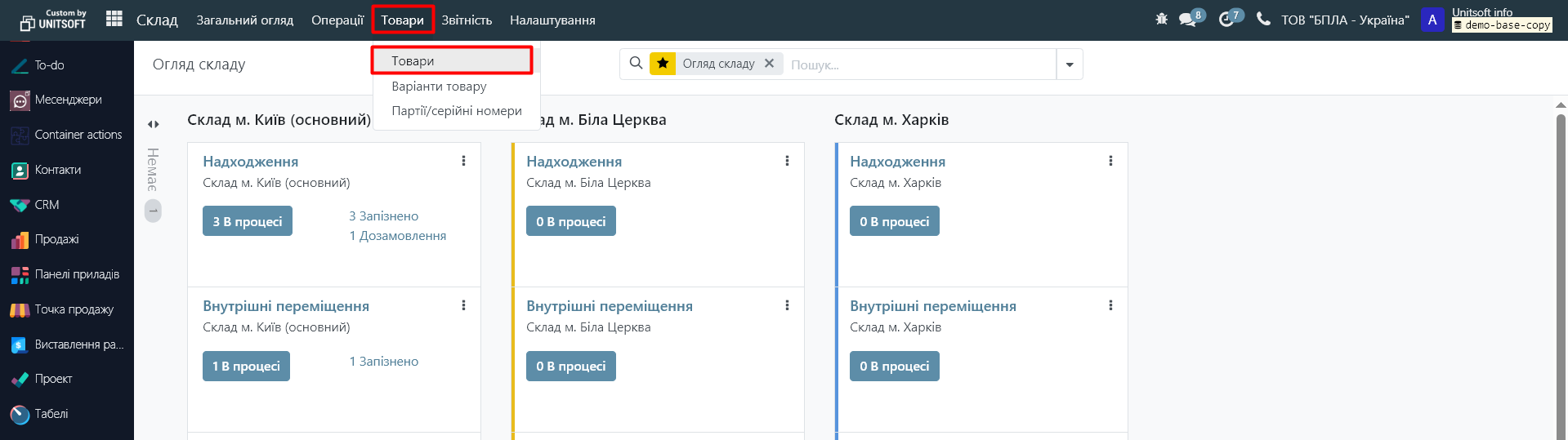
Task: Click Unitsoft info demo-base-copy user label
Action: tap(1502, 19)
